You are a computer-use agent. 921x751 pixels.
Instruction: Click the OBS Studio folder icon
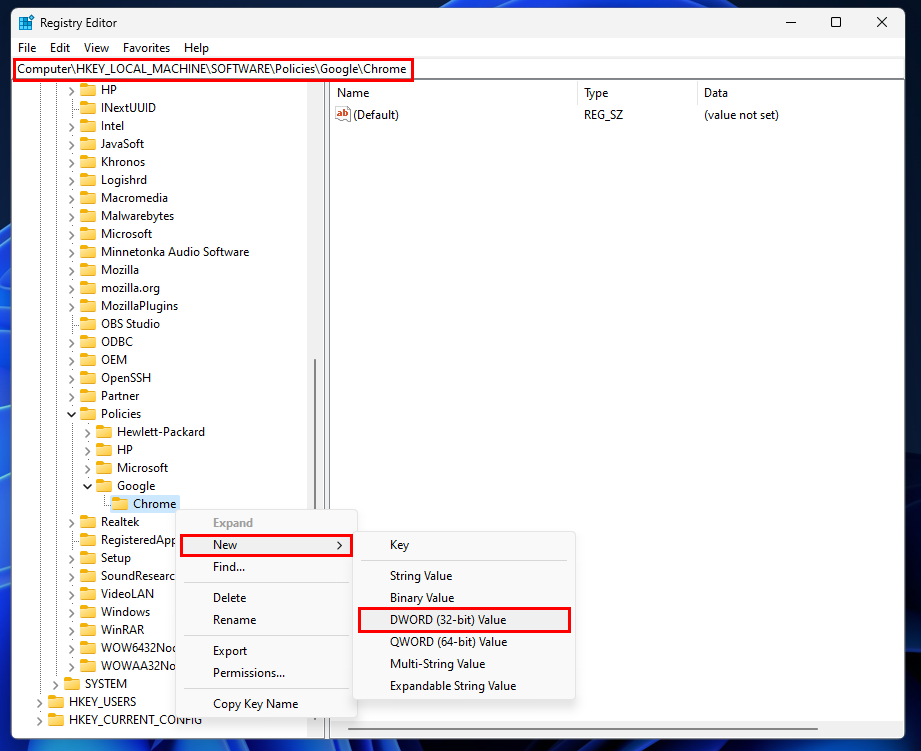click(x=88, y=324)
